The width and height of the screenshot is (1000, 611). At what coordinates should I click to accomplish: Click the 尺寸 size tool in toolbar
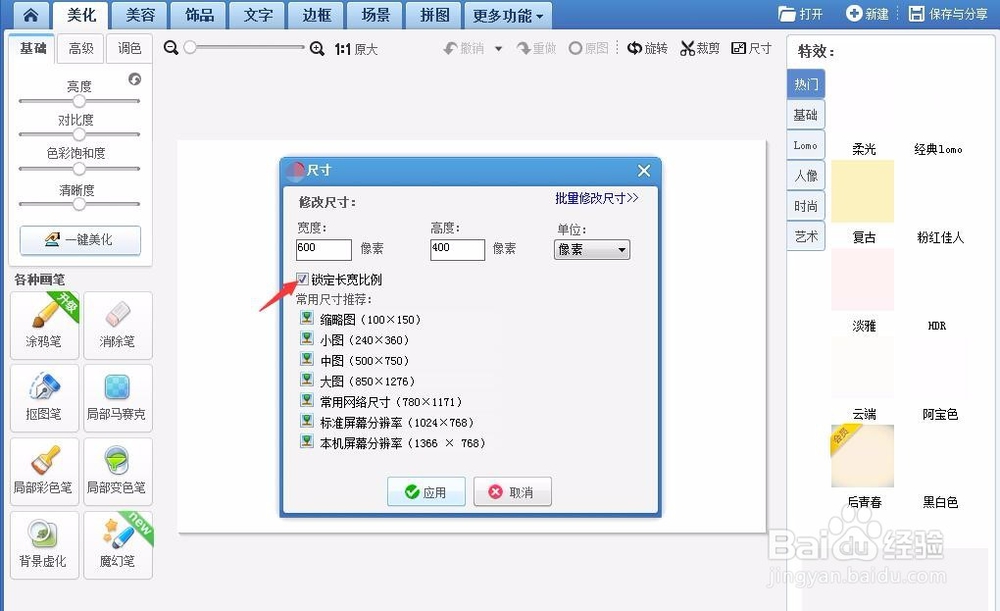pos(751,48)
